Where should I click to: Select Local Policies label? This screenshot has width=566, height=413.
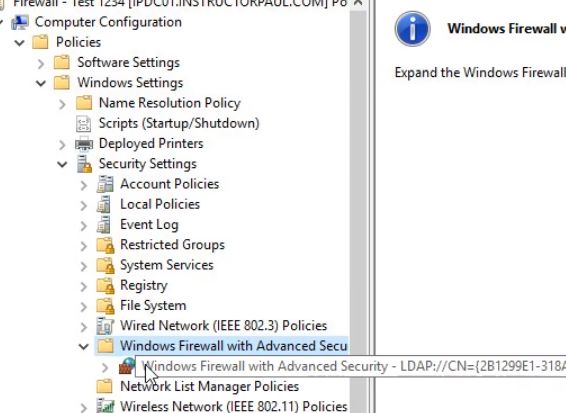pyautogui.click(x=160, y=204)
